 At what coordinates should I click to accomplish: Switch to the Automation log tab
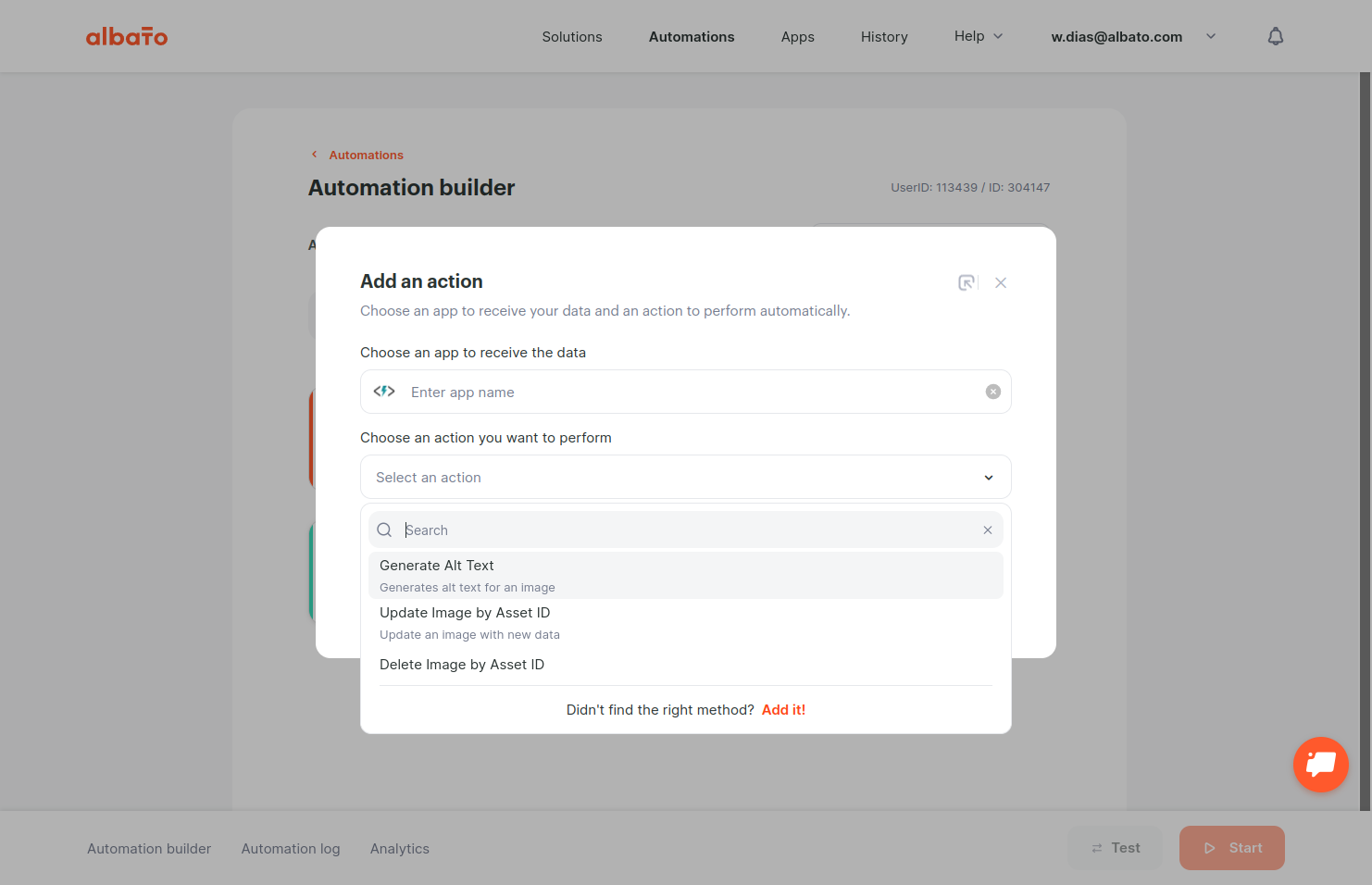[x=291, y=849]
